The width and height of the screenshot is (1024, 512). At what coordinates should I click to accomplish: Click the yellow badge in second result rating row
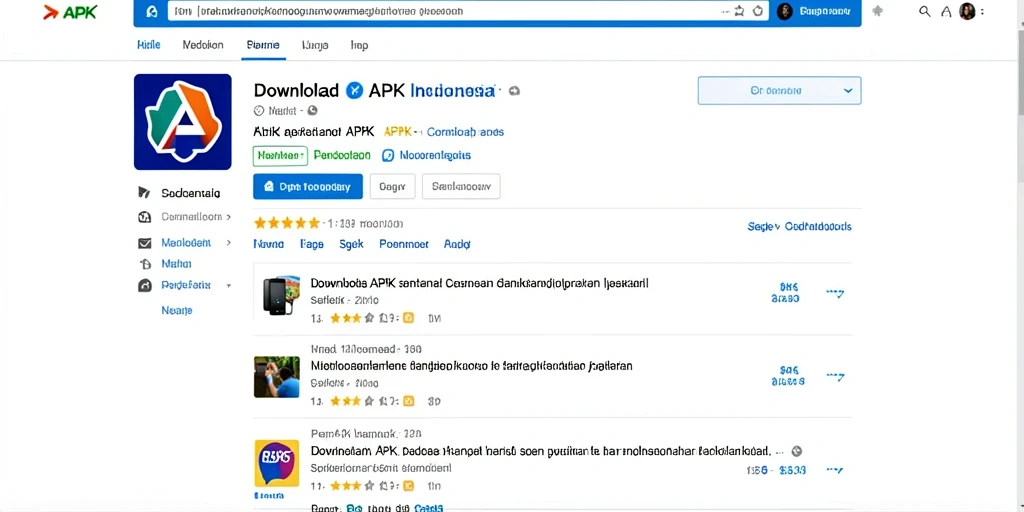click(x=408, y=401)
